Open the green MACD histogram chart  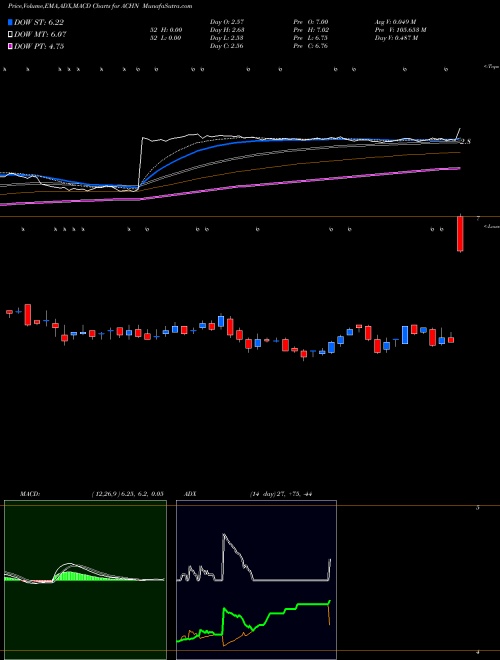[85, 580]
